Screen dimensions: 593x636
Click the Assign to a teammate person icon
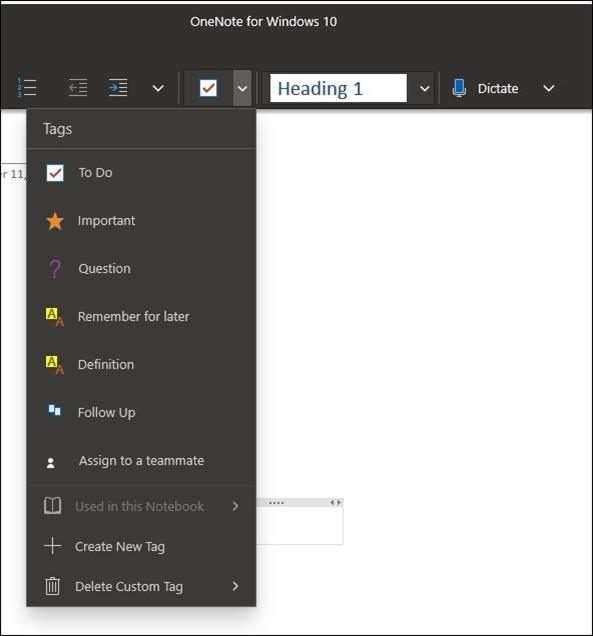(51, 463)
